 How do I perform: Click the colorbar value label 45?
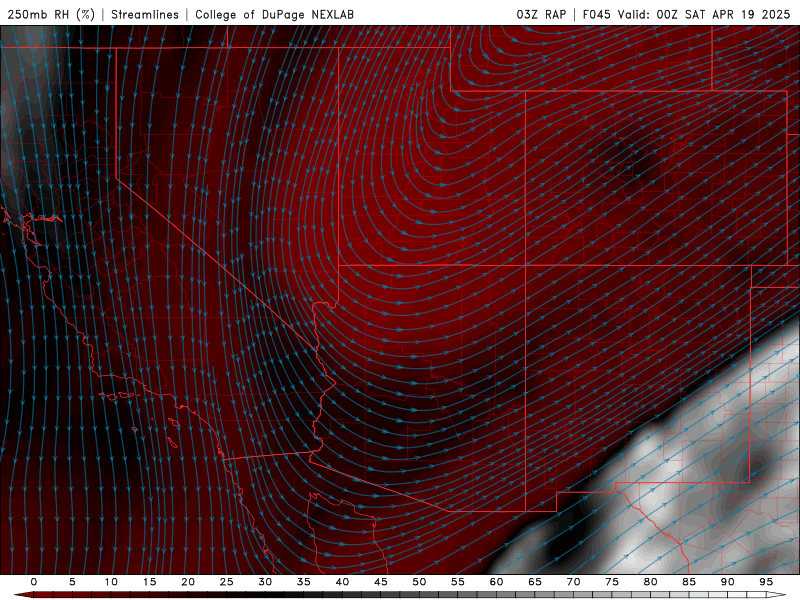[x=381, y=582]
